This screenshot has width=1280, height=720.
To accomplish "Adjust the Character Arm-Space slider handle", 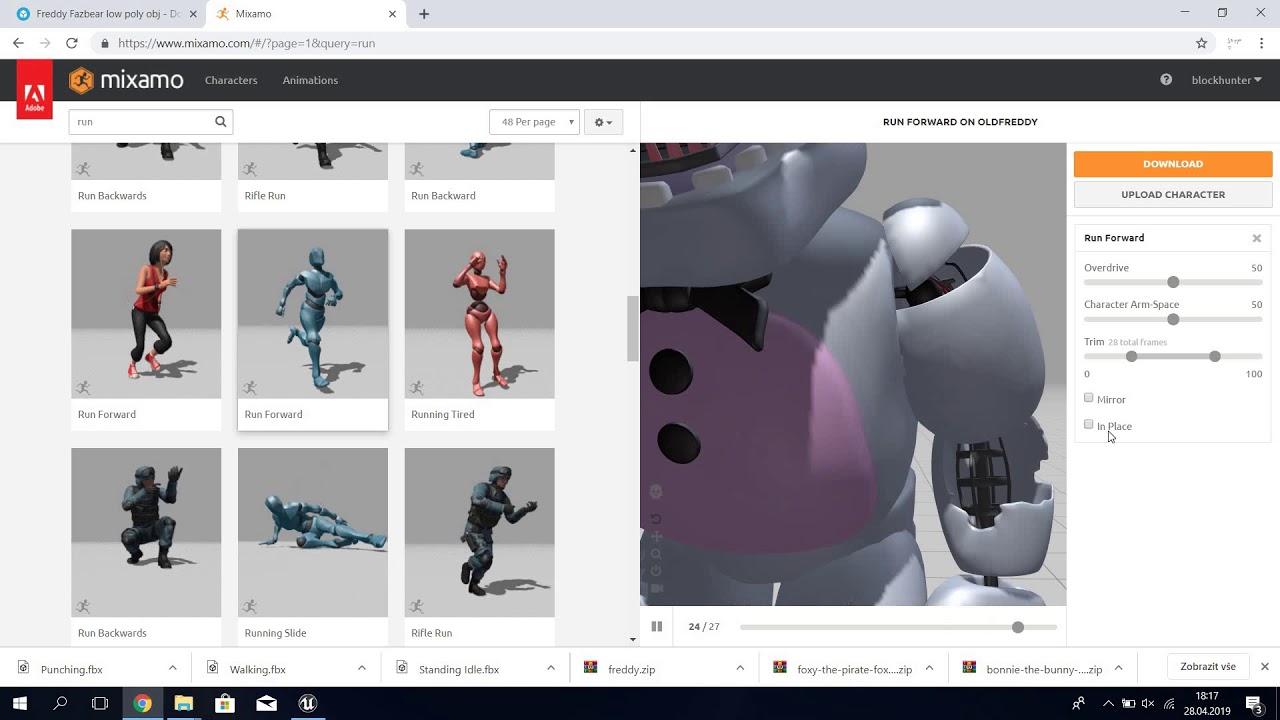I will 1173,319.
